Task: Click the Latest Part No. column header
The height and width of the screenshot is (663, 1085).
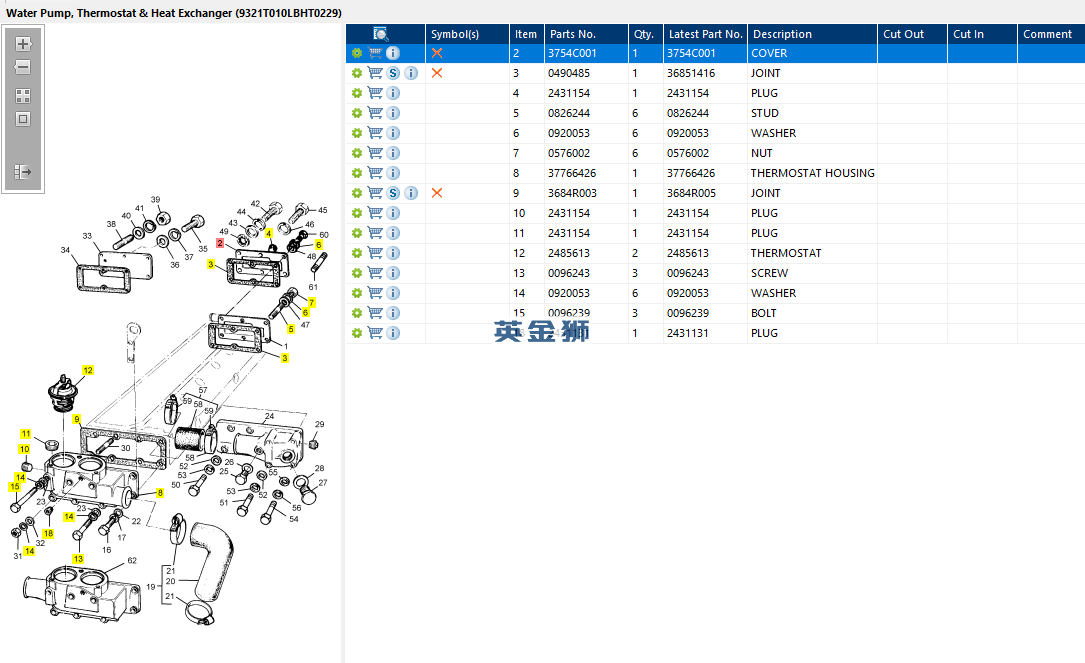Action: pyautogui.click(x=705, y=34)
